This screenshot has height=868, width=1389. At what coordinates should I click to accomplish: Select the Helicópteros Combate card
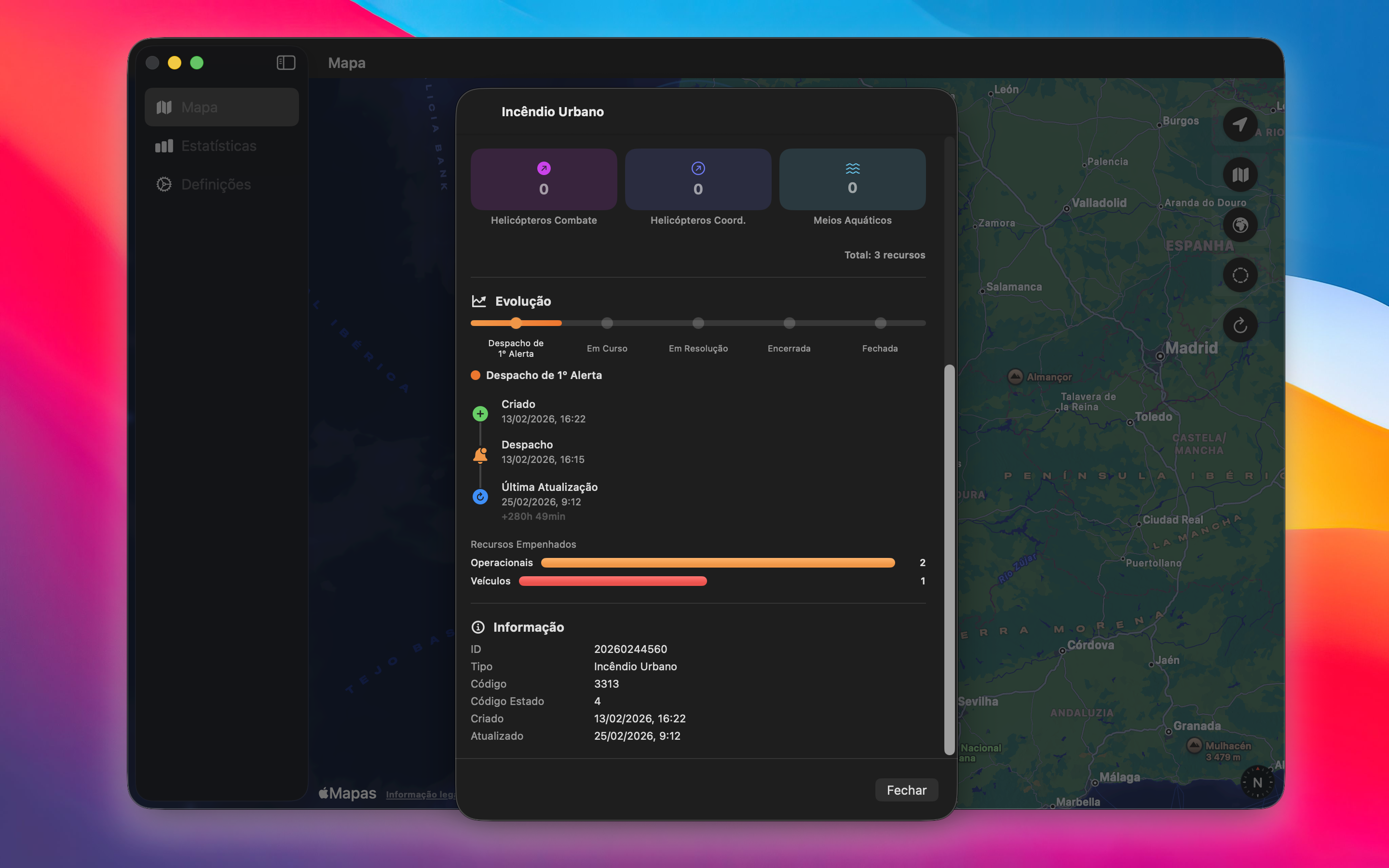[x=544, y=179]
